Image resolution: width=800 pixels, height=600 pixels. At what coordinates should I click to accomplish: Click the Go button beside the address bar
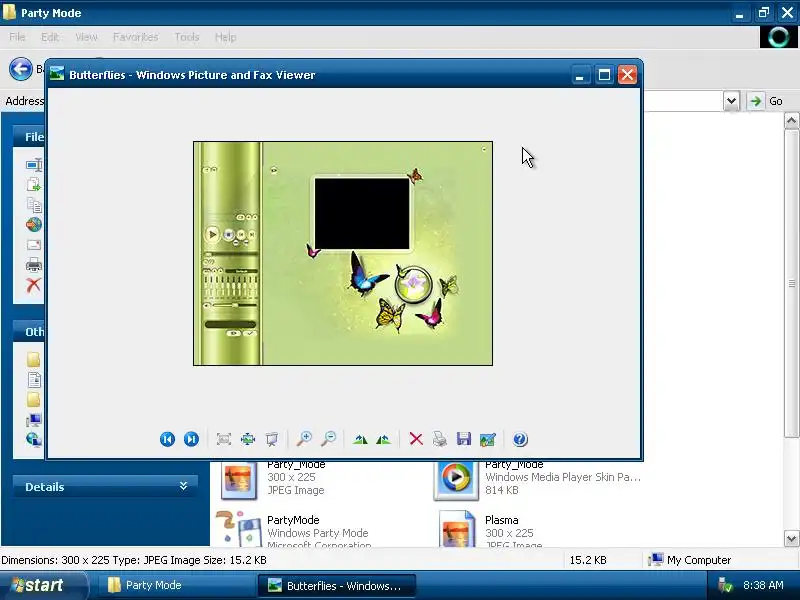[766, 101]
